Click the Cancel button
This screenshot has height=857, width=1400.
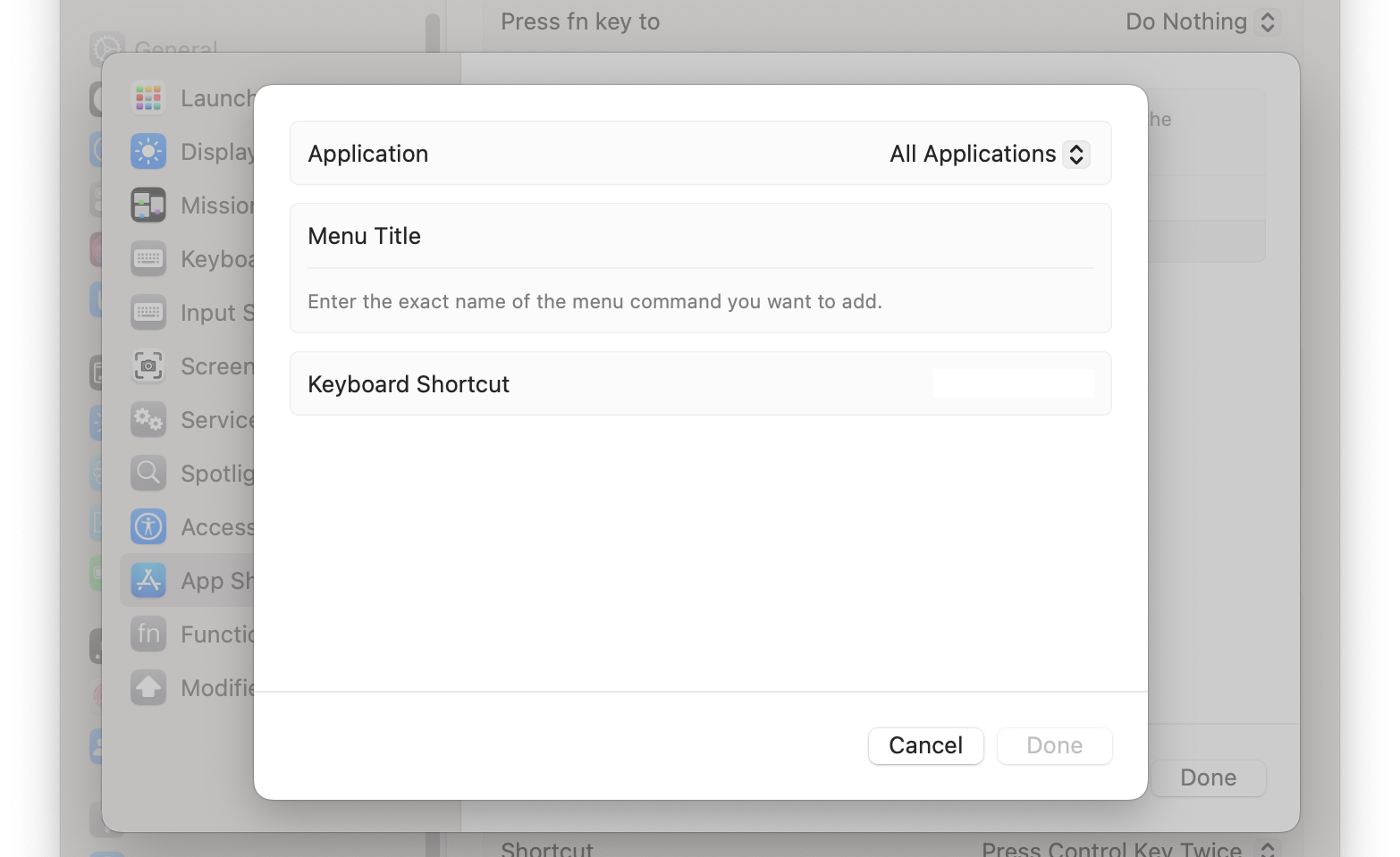pyautogui.click(x=925, y=746)
